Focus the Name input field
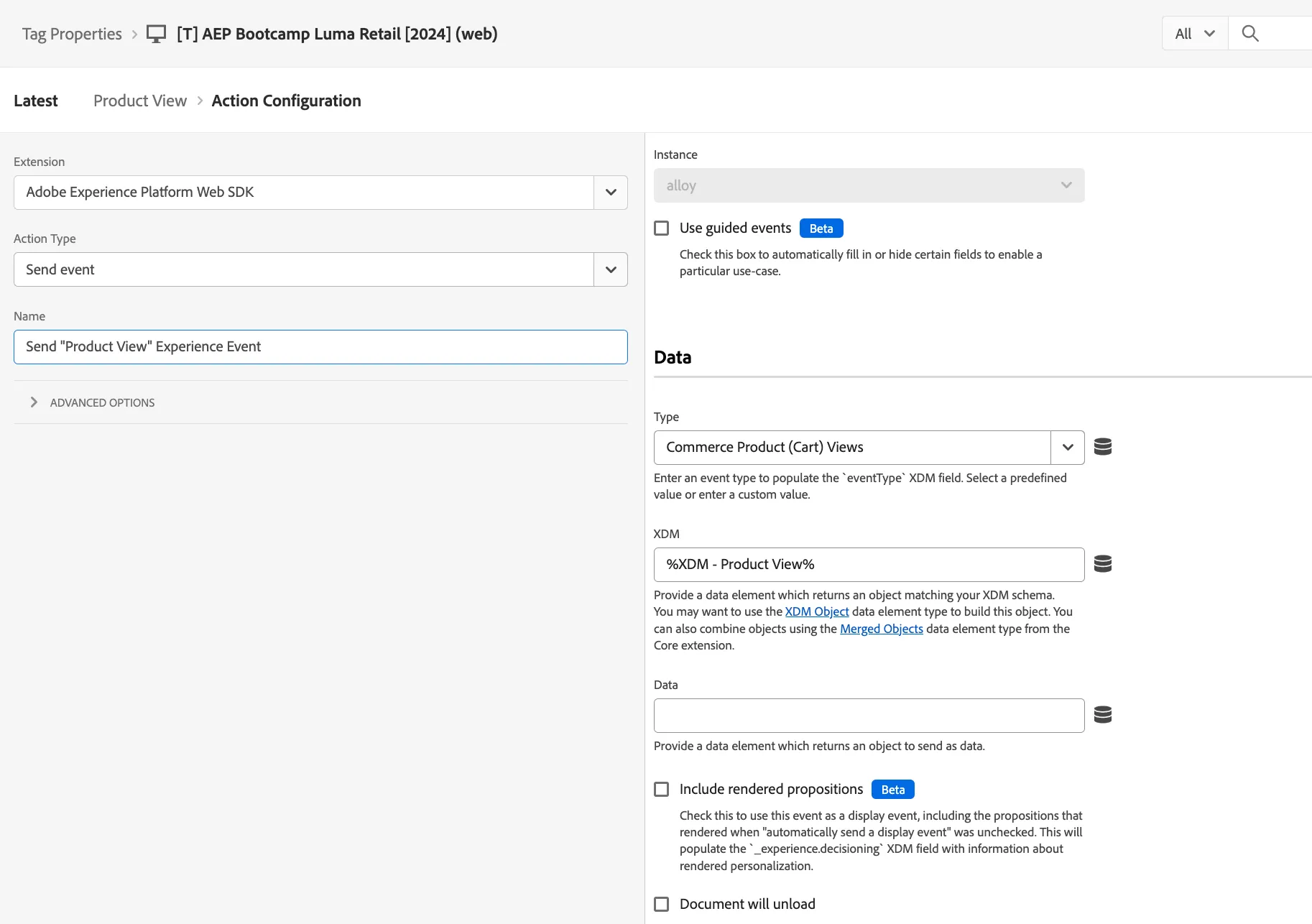This screenshot has width=1312, height=924. [x=320, y=347]
